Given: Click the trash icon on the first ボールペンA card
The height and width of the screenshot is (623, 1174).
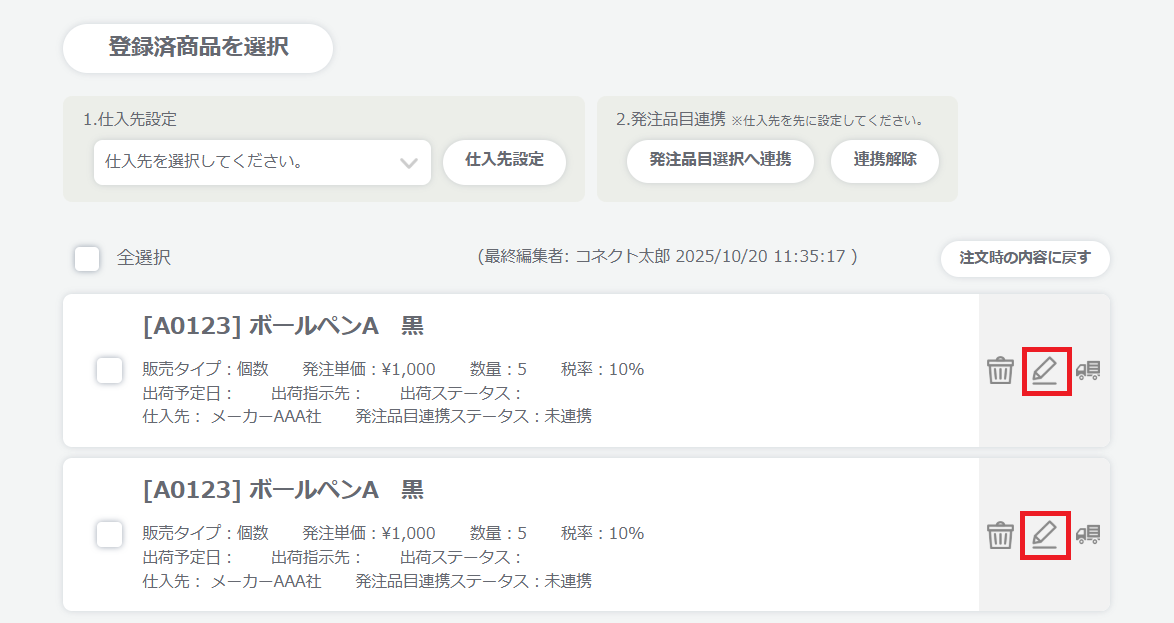Looking at the screenshot, I should (x=1000, y=371).
